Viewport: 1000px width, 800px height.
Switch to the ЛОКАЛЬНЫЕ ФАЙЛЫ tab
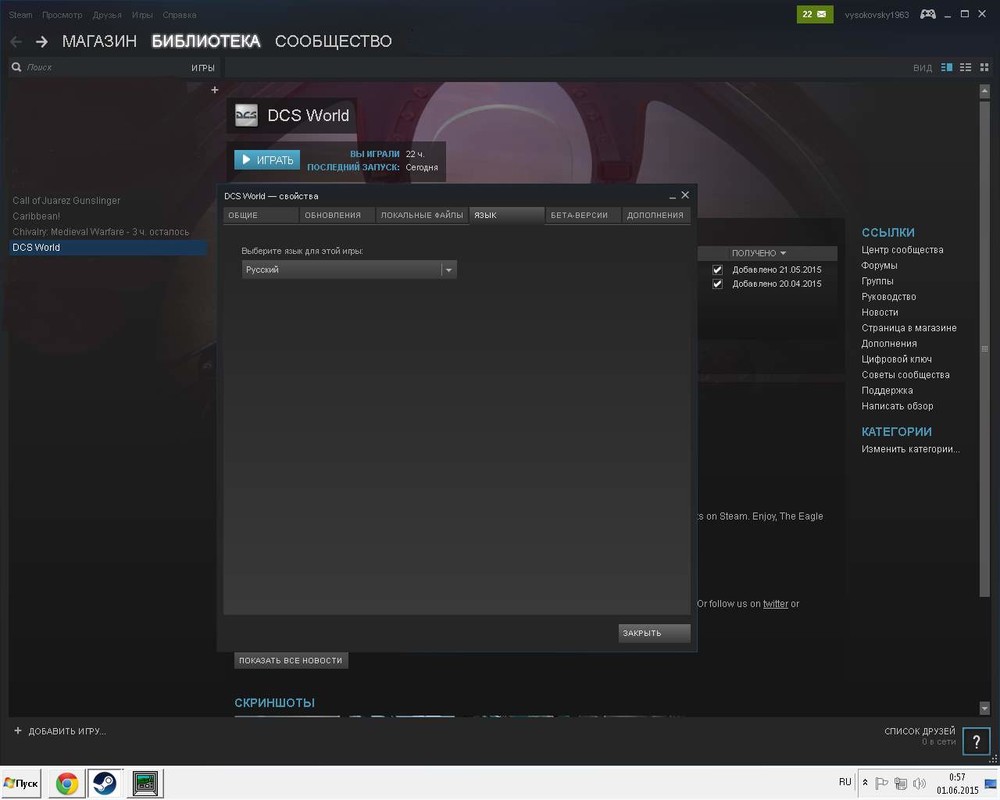pyautogui.click(x=422, y=216)
